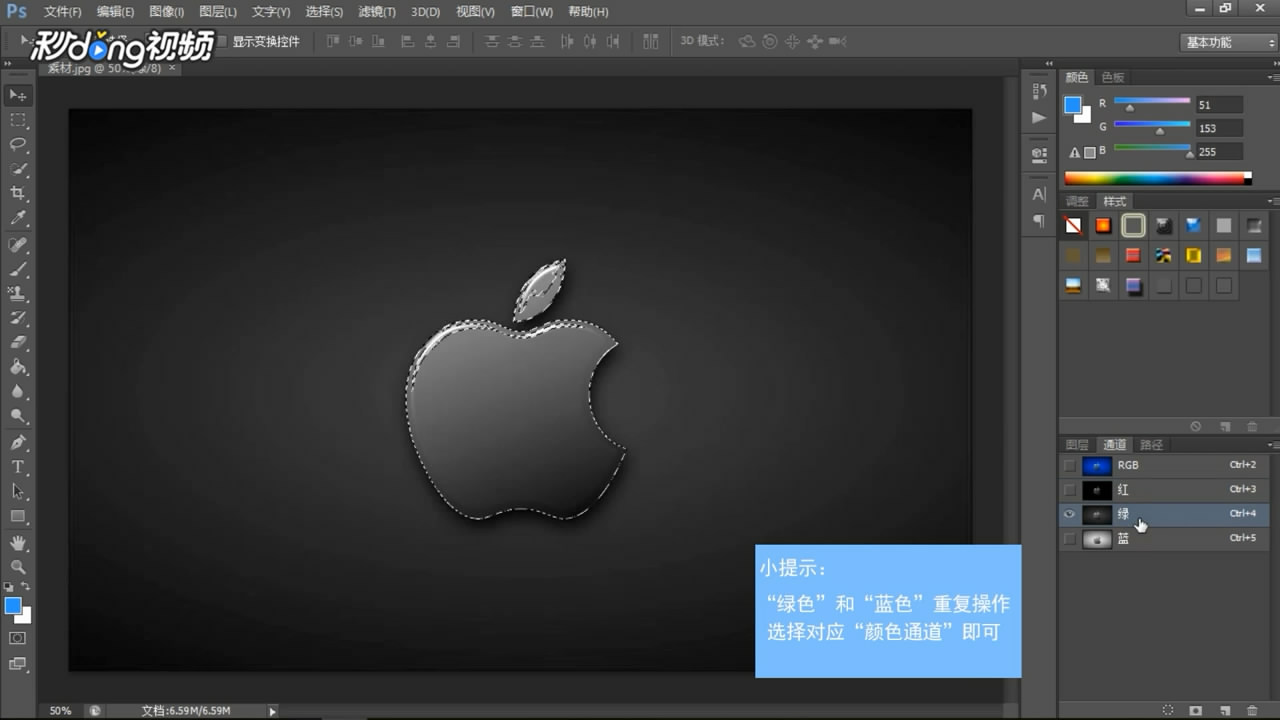
Task: Click the G slider track
Action: pyautogui.click(x=1152, y=124)
